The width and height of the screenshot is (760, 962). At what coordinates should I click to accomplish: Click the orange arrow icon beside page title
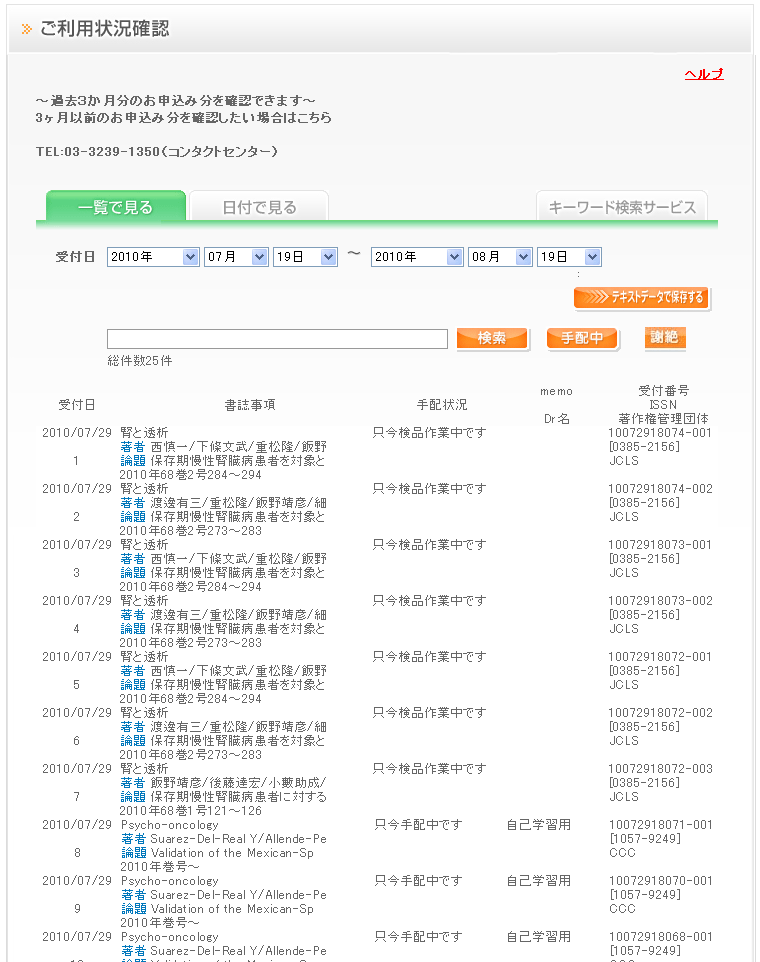pos(27,29)
